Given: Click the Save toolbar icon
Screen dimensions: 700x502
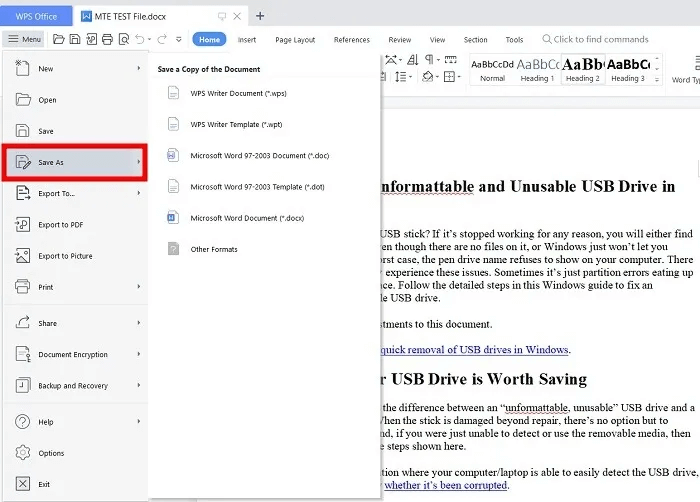Looking at the screenshot, I should click(x=75, y=39).
